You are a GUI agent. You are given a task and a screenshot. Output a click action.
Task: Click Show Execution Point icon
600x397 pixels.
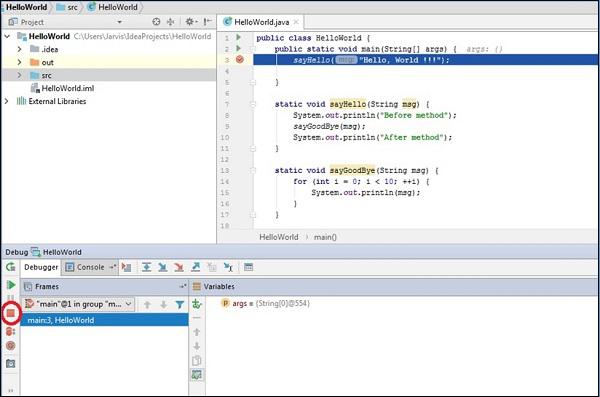point(126,267)
